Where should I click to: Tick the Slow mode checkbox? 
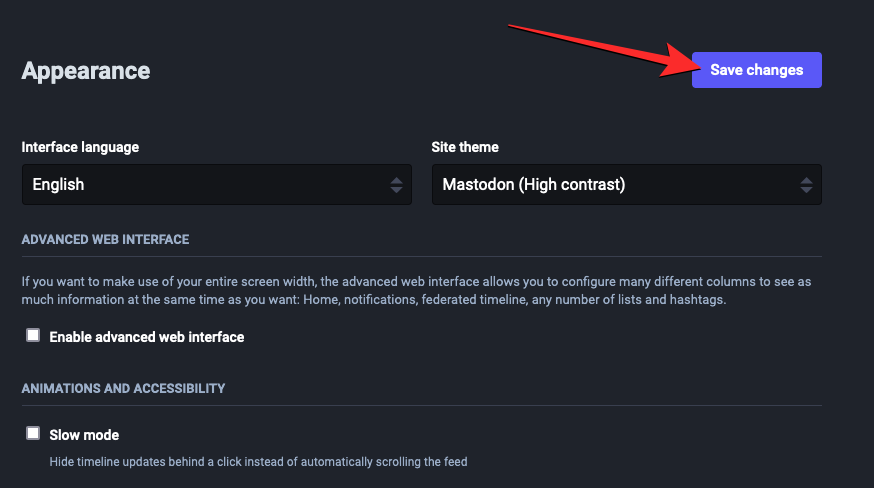33,434
